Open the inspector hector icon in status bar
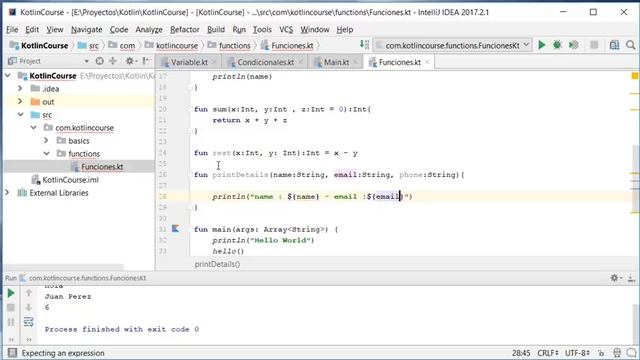Screen dimensions: 640x360 (617, 353)
